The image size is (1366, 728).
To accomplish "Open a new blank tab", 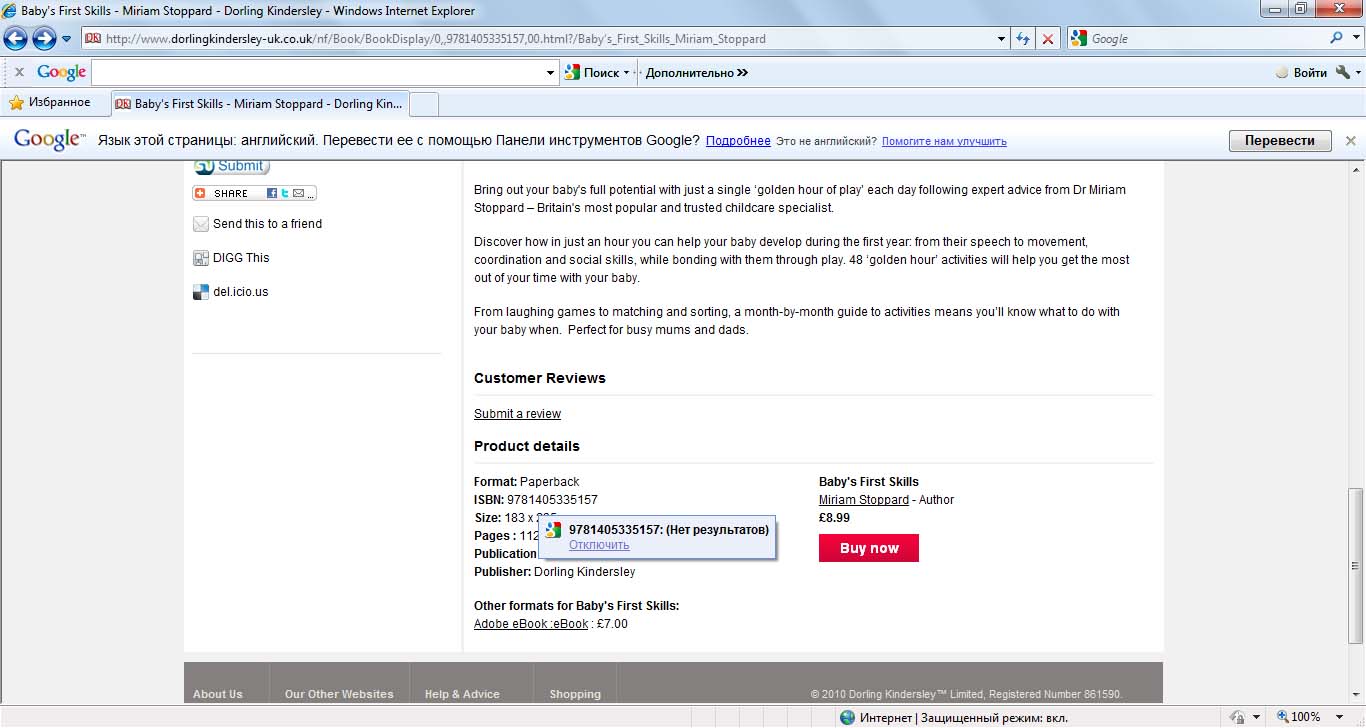I will (x=424, y=103).
